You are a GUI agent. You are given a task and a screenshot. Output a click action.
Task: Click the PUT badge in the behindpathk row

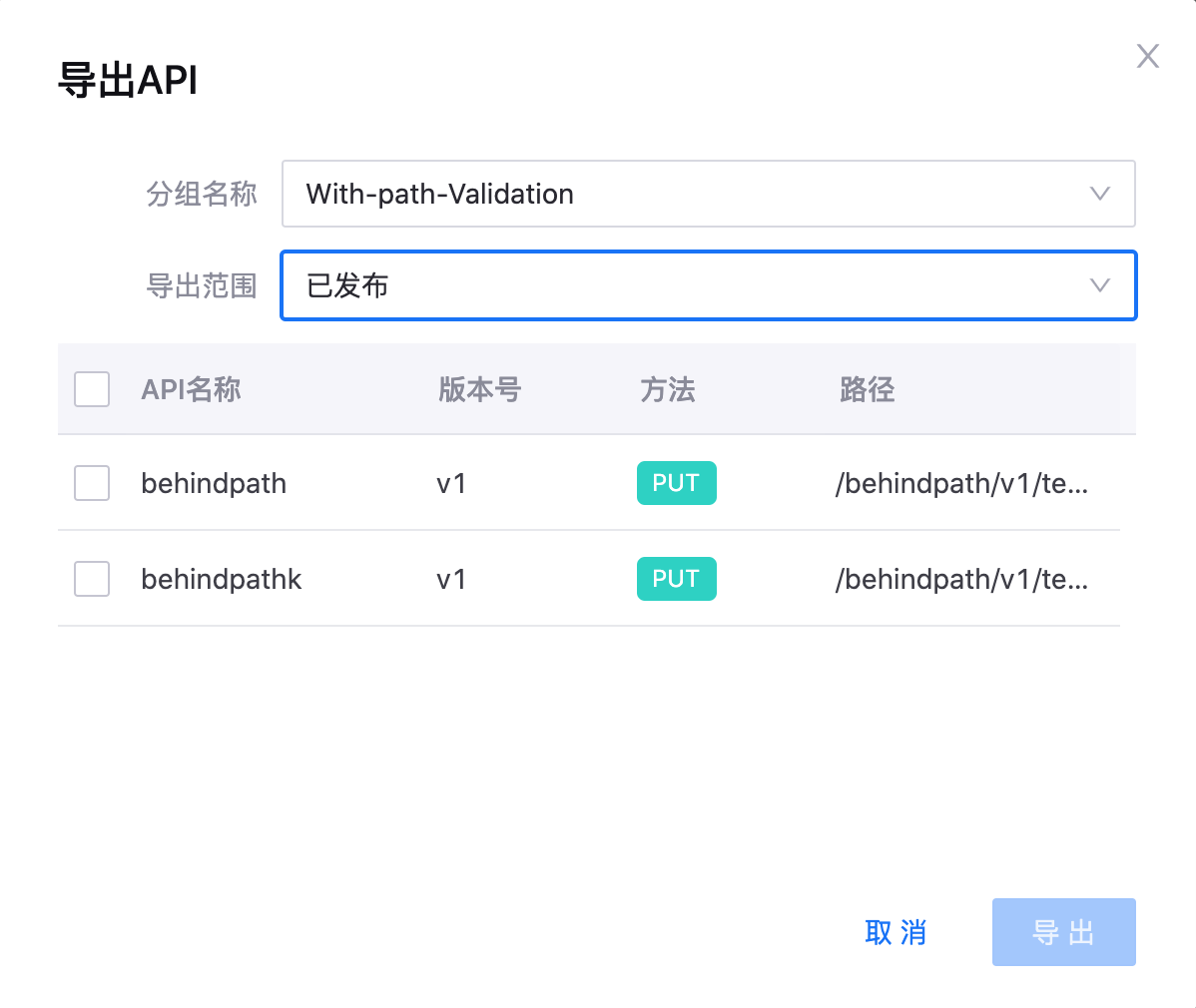(x=676, y=579)
